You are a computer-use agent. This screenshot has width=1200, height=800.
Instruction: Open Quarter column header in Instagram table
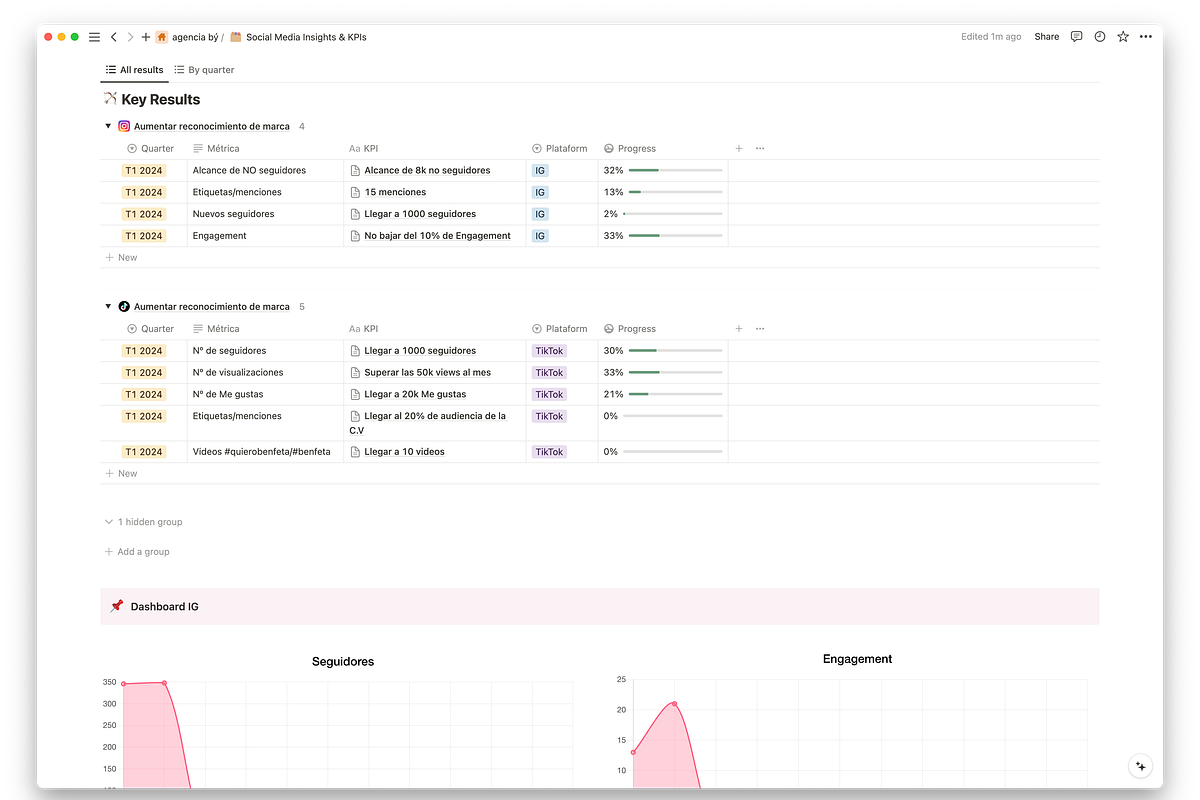[150, 148]
